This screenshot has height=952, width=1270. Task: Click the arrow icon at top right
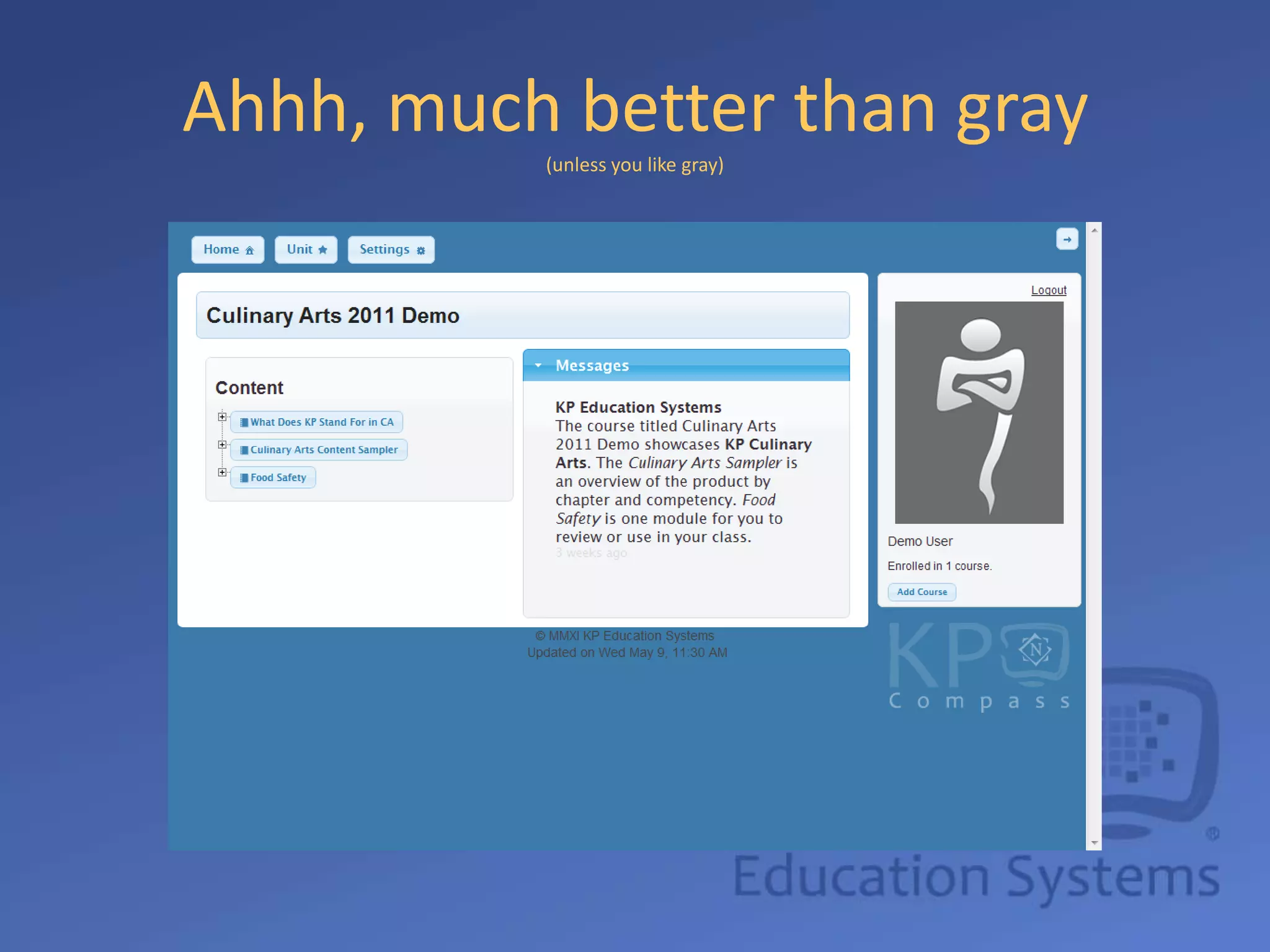point(1067,239)
